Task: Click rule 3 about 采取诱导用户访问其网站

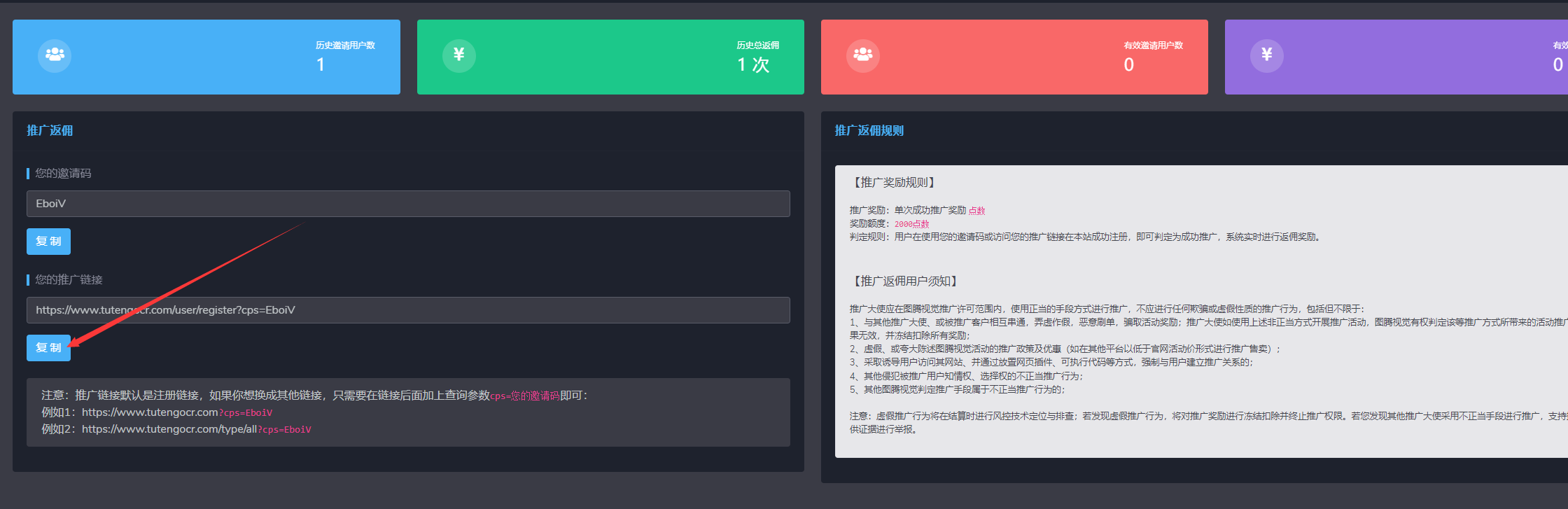Action: pyautogui.click(x=1052, y=362)
